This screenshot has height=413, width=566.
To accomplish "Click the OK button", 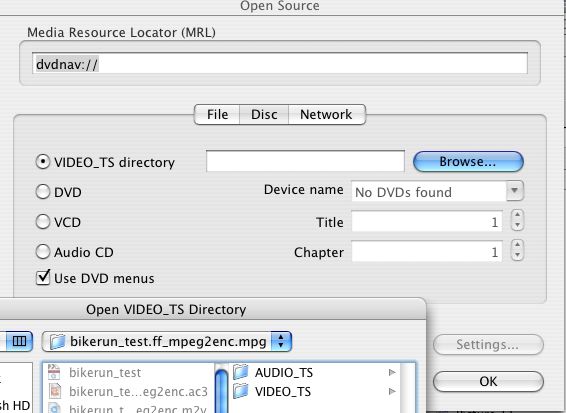I will coord(488,381).
